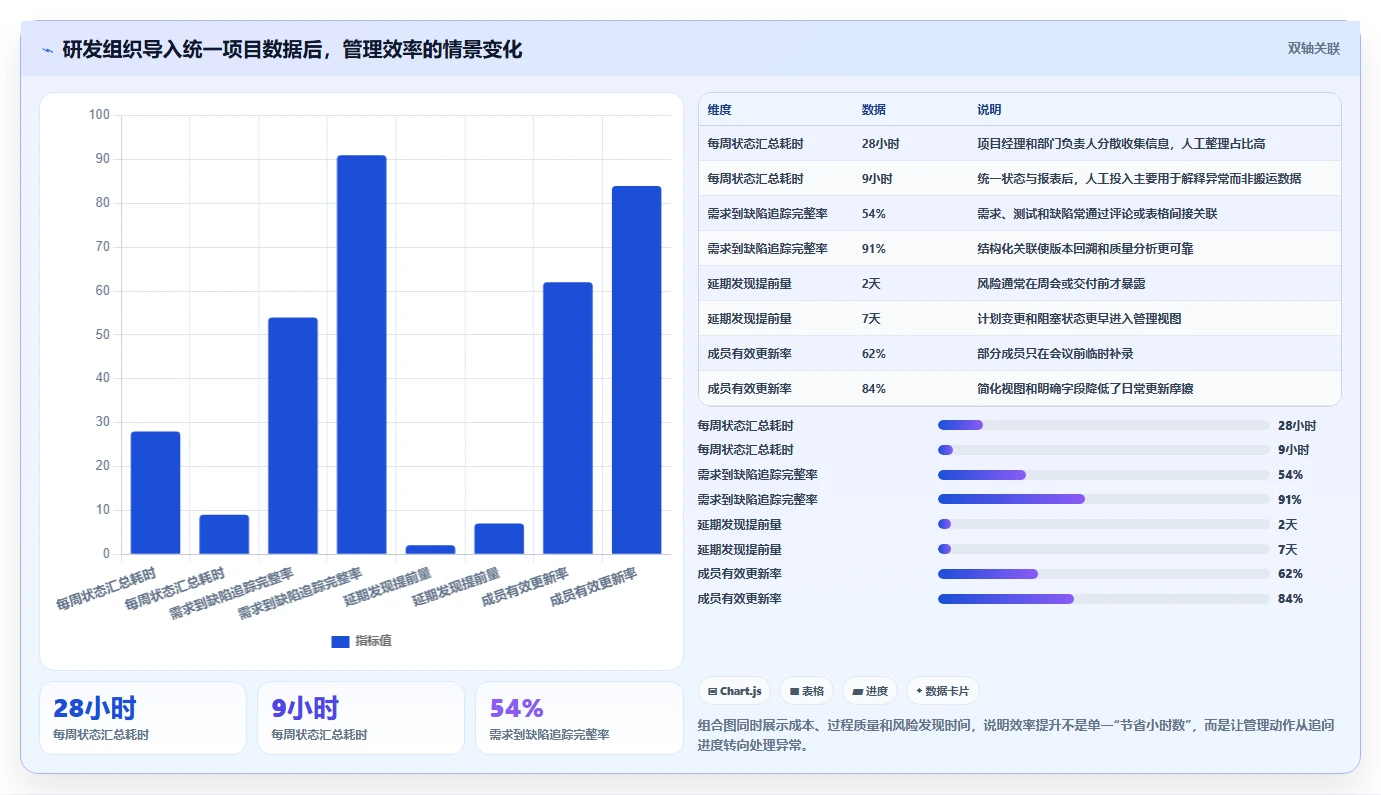Select the 表格 tag chip
The height and width of the screenshot is (795, 1381).
pyautogui.click(x=807, y=691)
